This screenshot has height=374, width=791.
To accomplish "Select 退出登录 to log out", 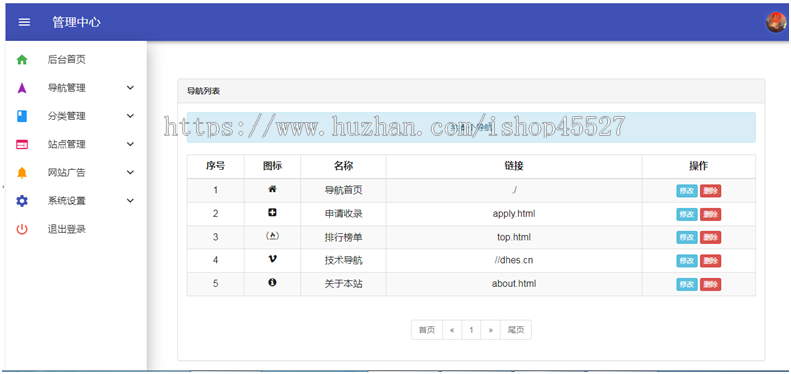I will (x=67, y=229).
